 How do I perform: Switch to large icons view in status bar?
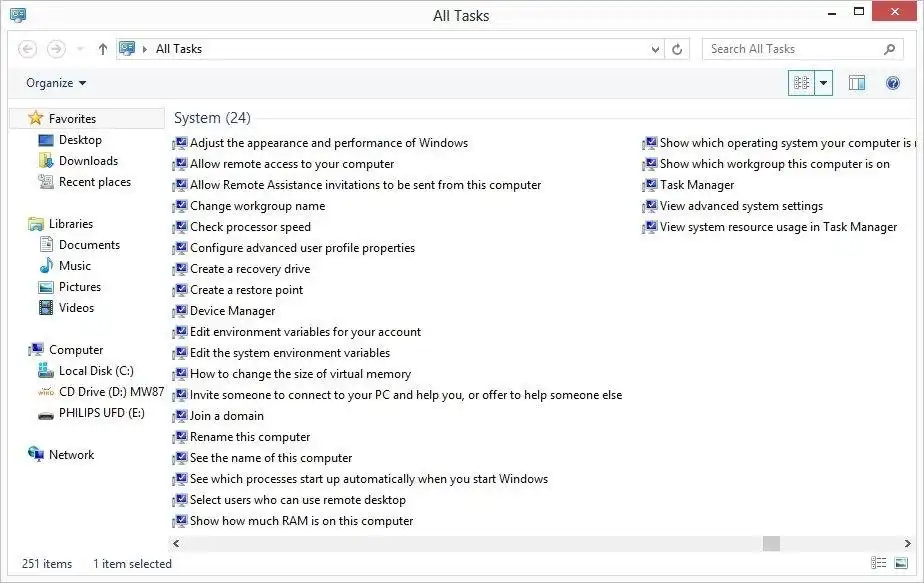(901, 564)
